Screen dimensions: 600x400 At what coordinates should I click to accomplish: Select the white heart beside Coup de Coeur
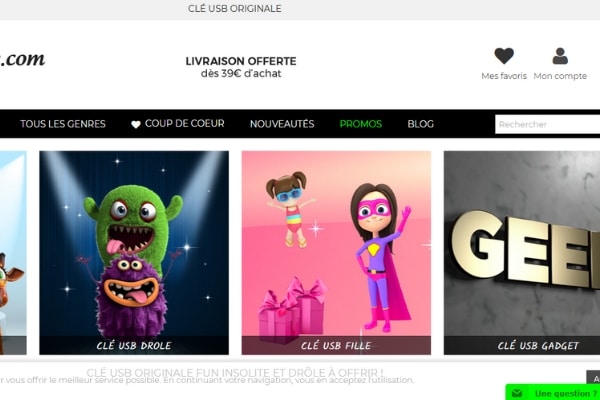(x=135, y=124)
